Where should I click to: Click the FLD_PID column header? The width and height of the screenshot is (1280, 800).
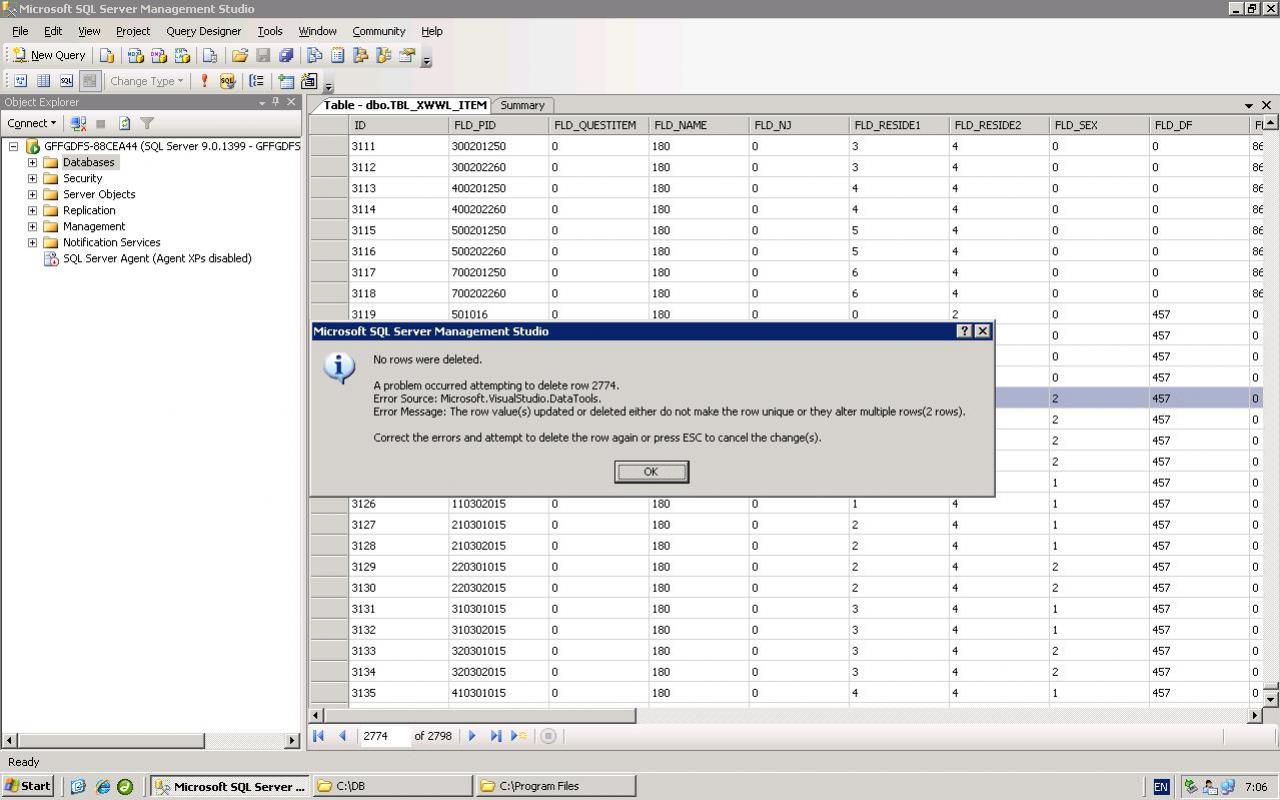pyautogui.click(x=499, y=125)
